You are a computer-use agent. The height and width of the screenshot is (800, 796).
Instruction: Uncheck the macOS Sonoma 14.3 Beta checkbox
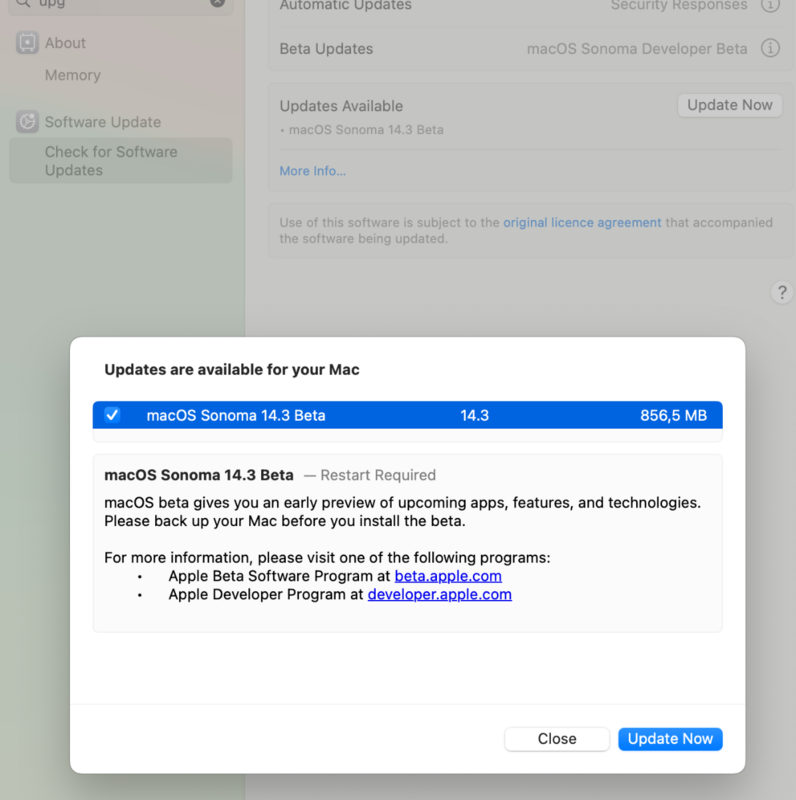click(112, 415)
